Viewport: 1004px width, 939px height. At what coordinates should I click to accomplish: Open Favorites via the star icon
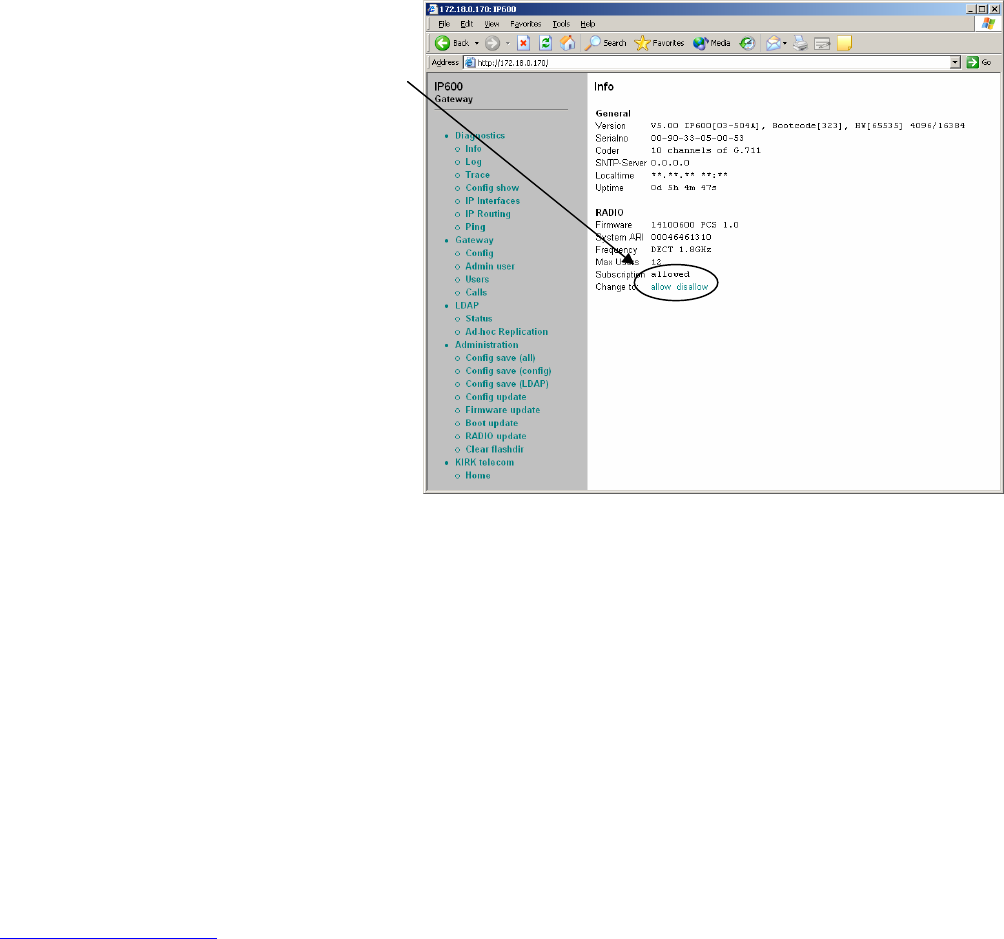click(x=642, y=43)
